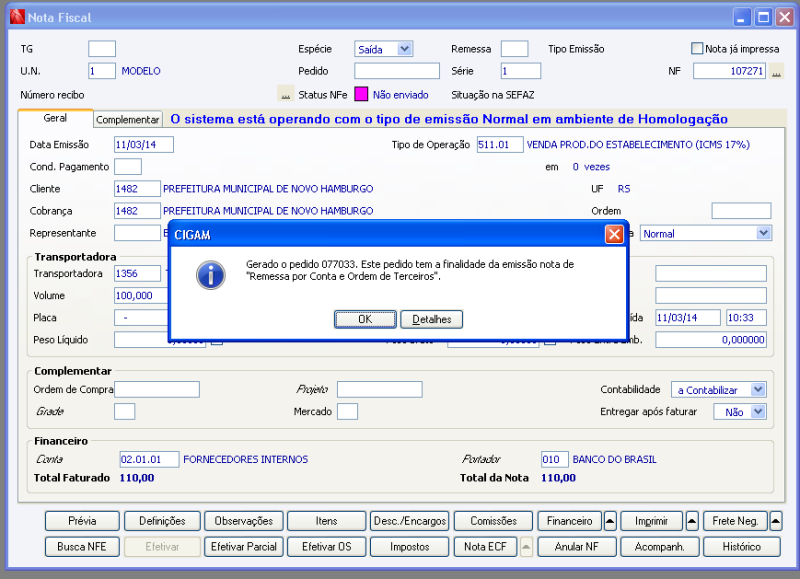Viewport: 800px width, 579px height.
Task: Click the U.N. input field
Action: pos(102,71)
